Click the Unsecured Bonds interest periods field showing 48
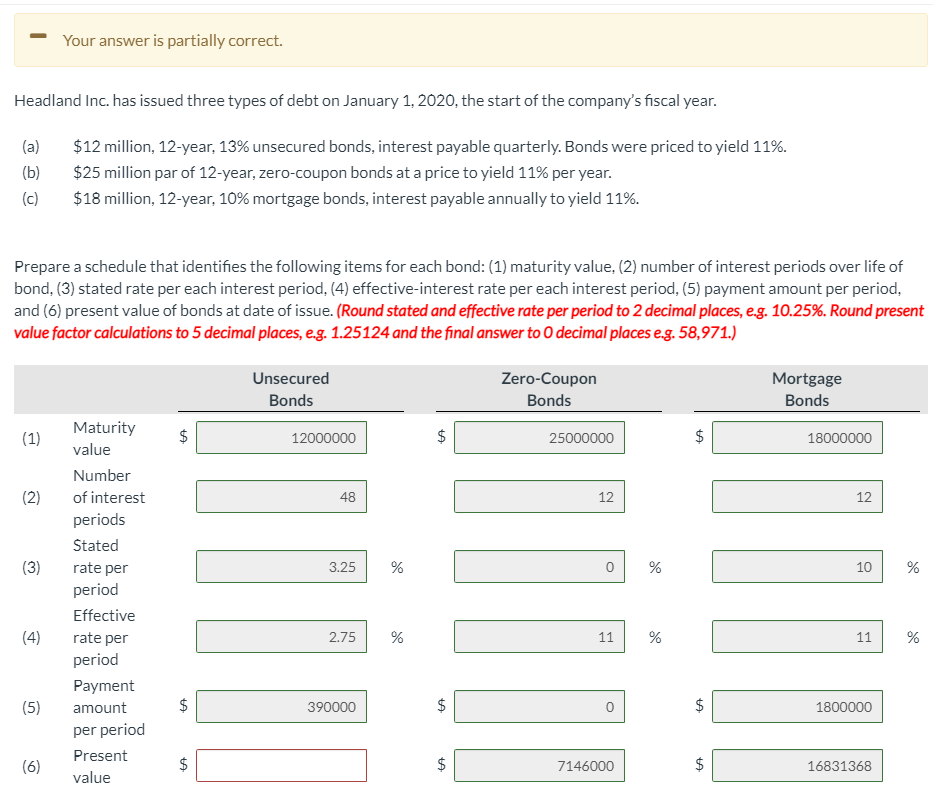This screenshot has height=804, width=933. click(x=281, y=496)
